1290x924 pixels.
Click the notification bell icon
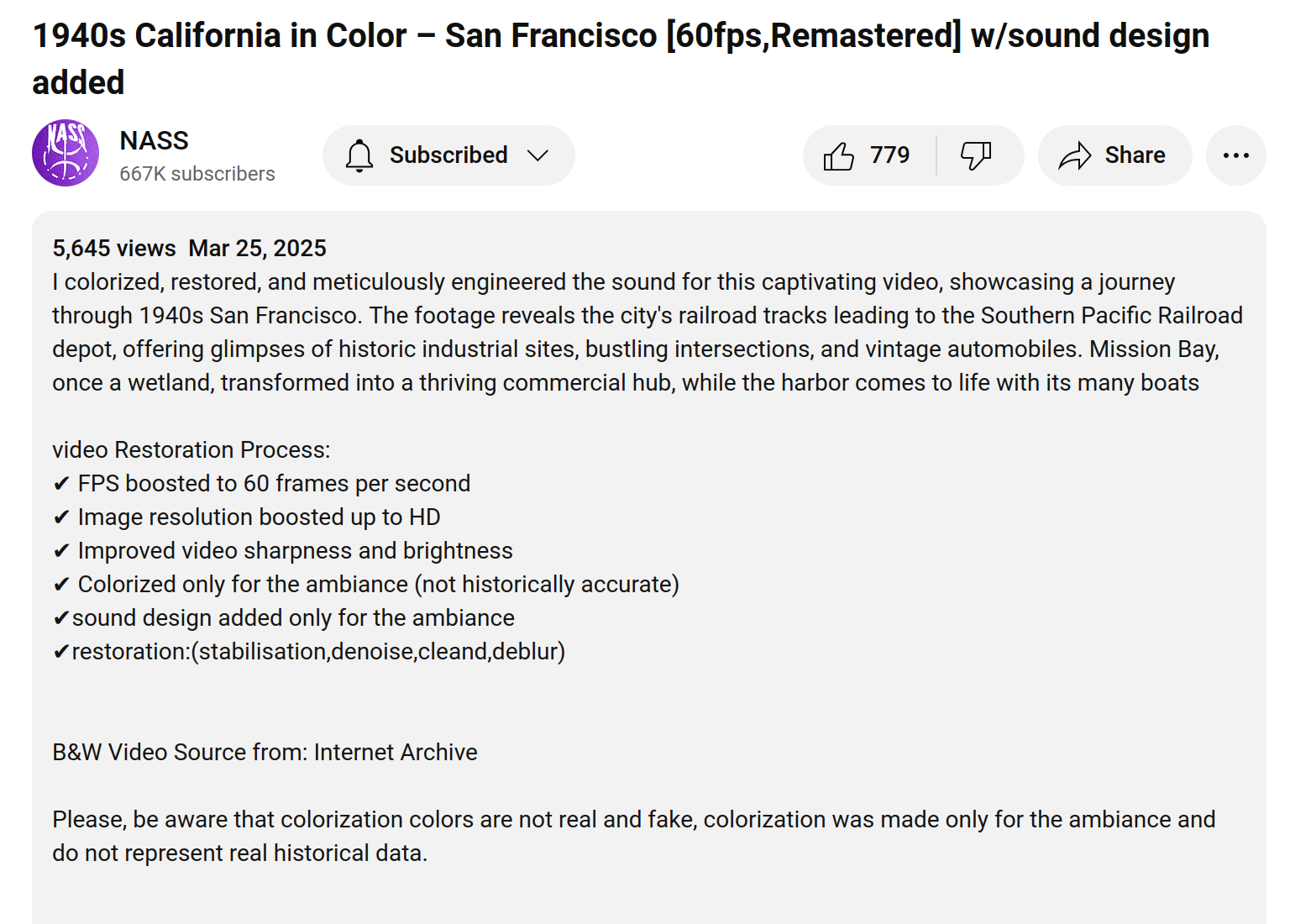[x=359, y=155]
